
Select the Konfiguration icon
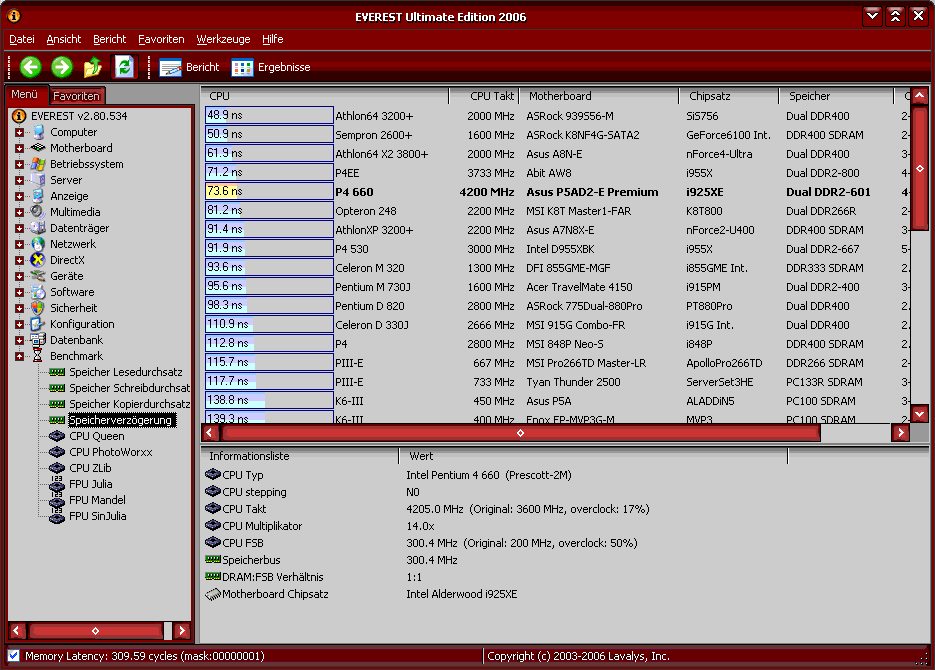[38, 324]
